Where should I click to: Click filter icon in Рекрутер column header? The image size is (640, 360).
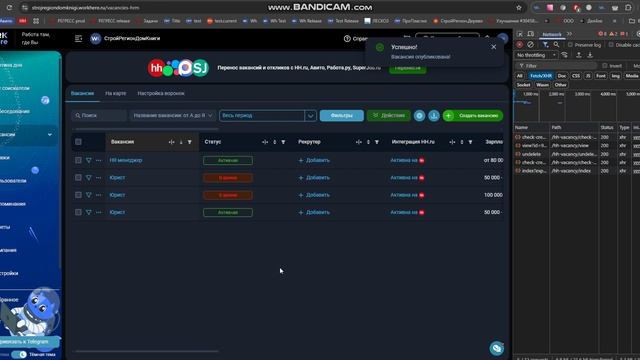[377, 142]
